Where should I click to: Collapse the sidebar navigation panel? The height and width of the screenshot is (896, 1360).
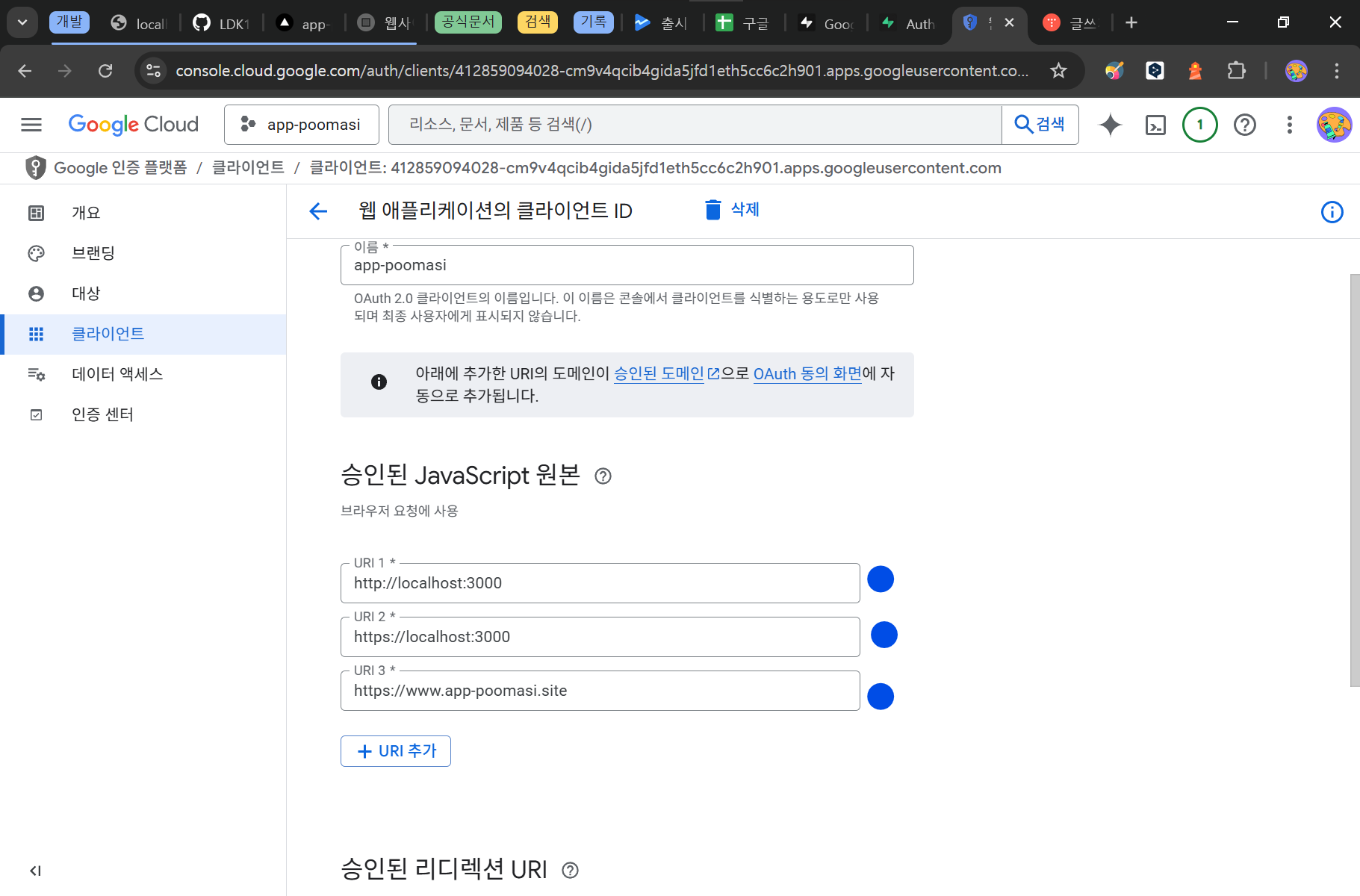point(35,871)
